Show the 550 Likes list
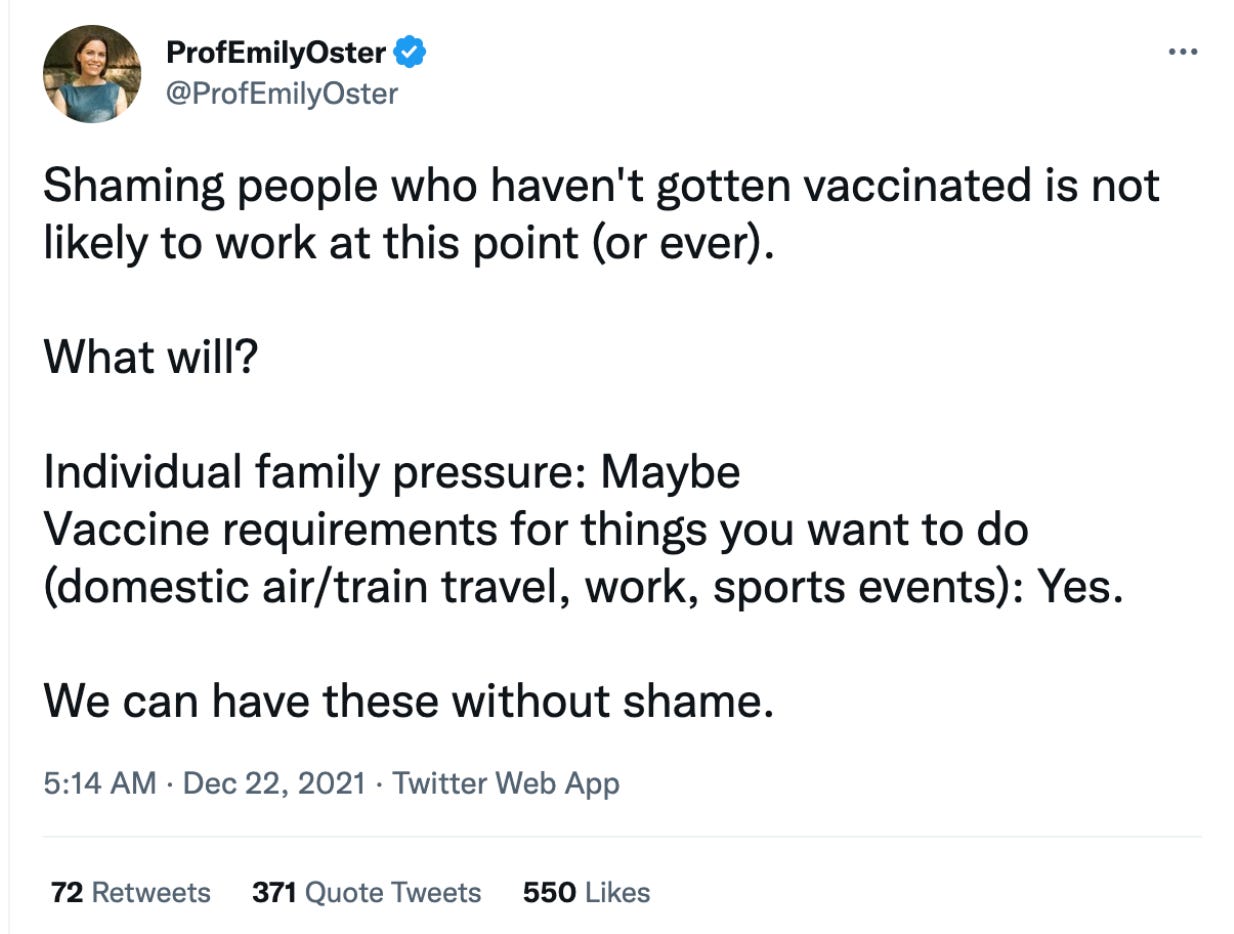Image resolution: width=1234 pixels, height=934 pixels. point(586,892)
